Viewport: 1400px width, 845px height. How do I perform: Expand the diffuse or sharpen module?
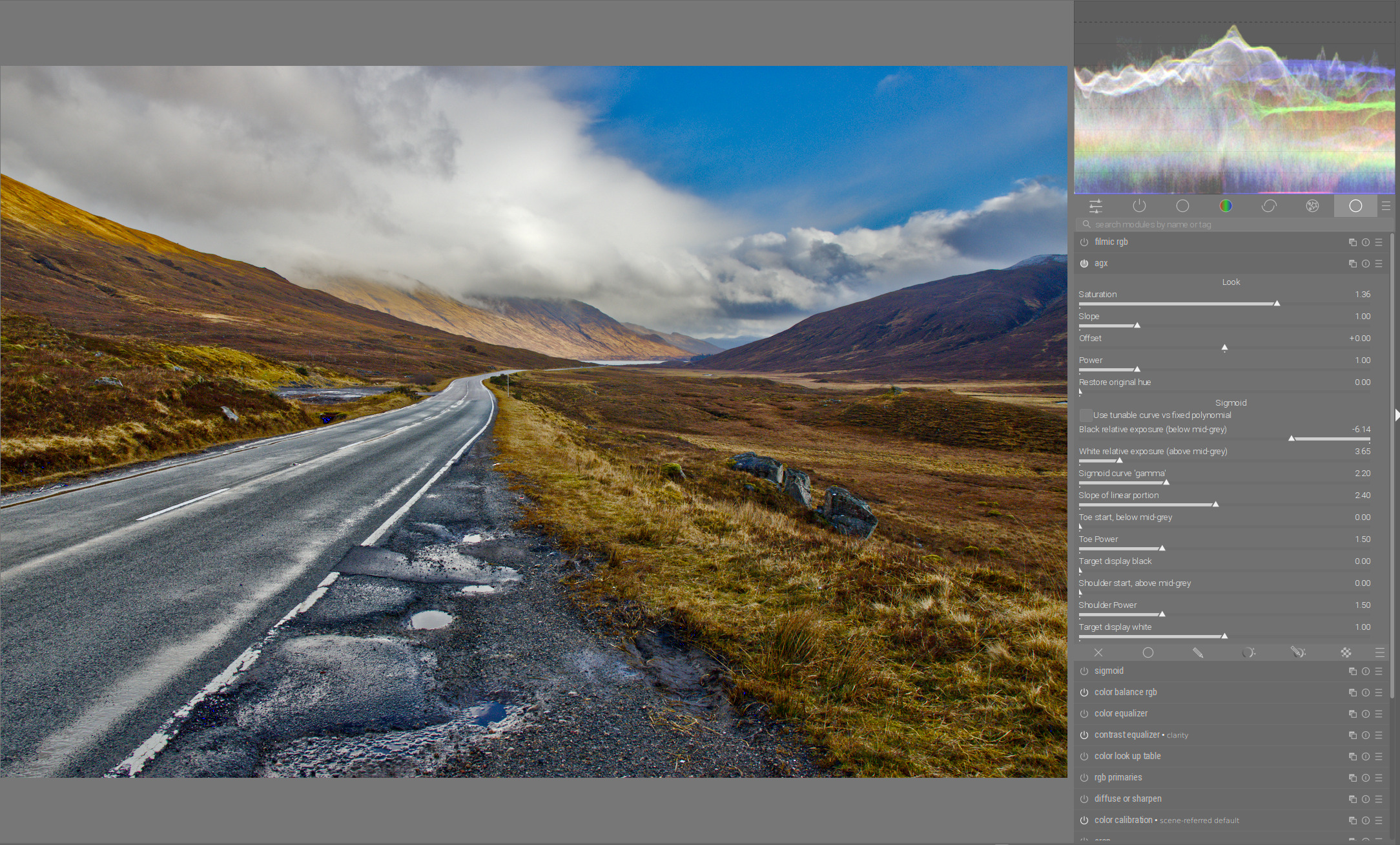click(x=1127, y=799)
